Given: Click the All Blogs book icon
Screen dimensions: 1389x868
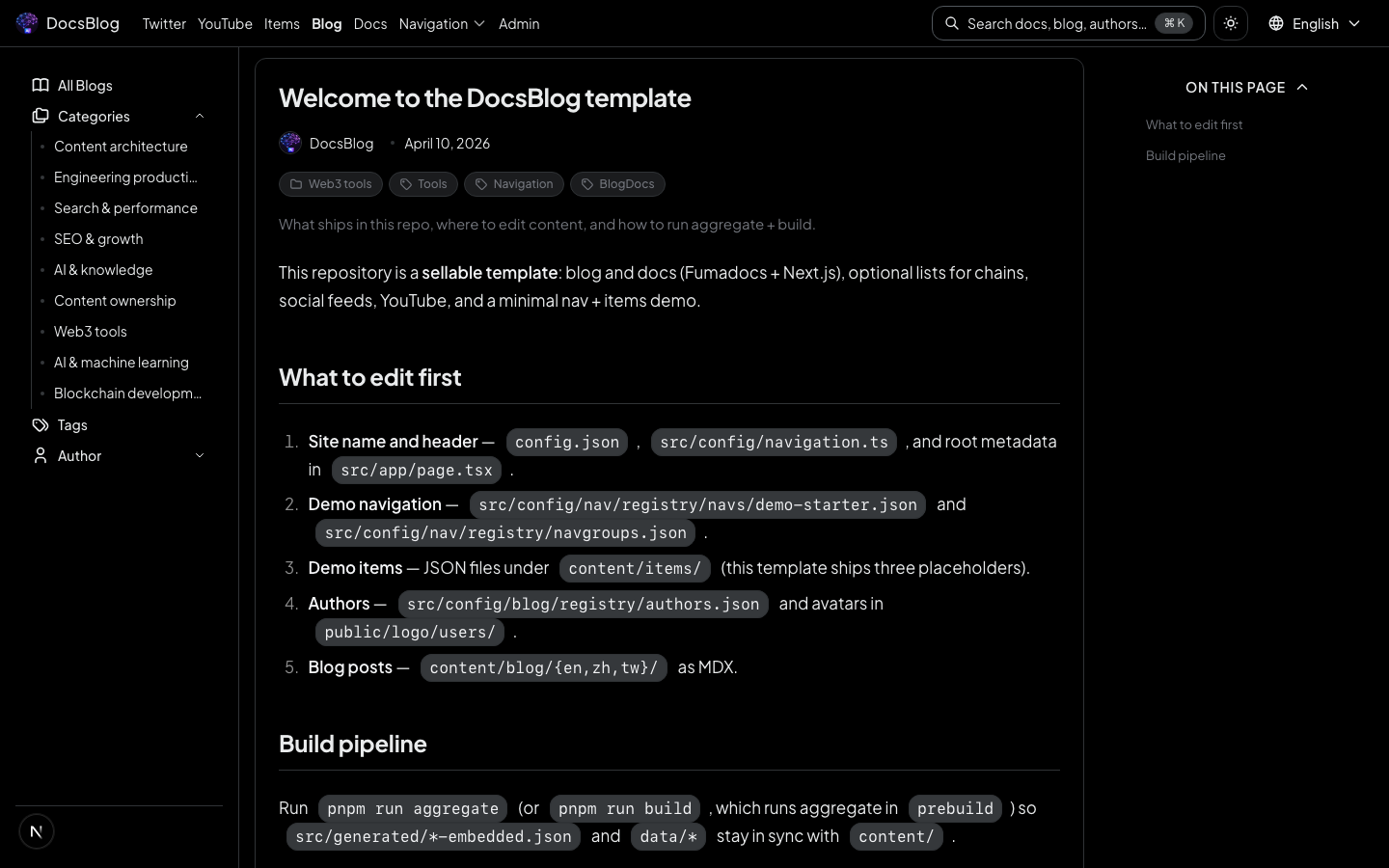Looking at the screenshot, I should (41, 85).
